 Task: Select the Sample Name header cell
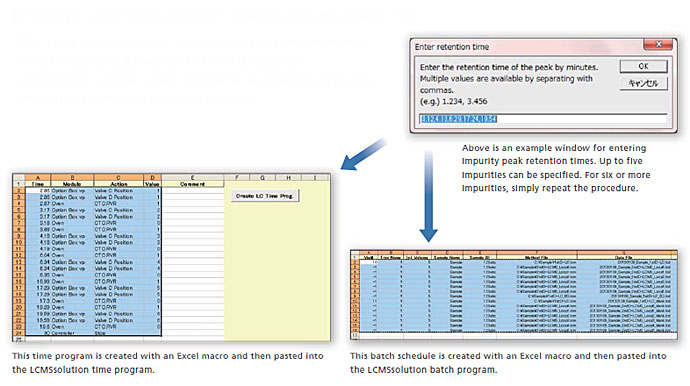(447, 257)
